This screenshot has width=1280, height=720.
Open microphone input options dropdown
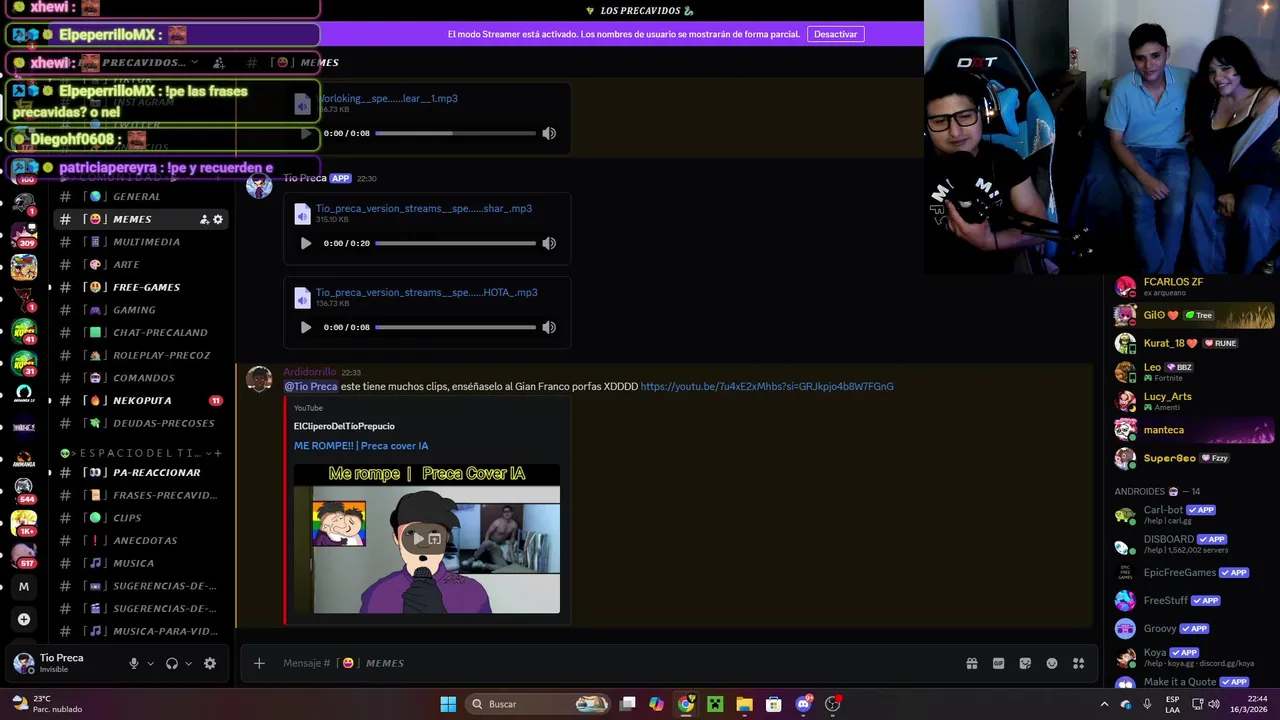click(151, 663)
